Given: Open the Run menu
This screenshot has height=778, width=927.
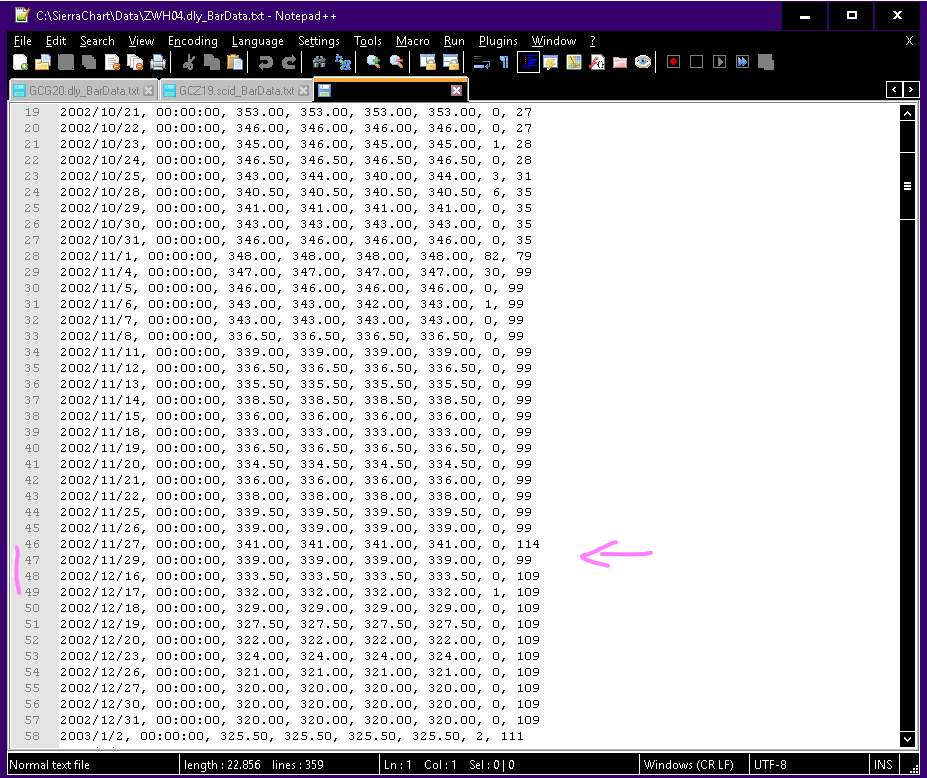Looking at the screenshot, I should coord(453,41).
